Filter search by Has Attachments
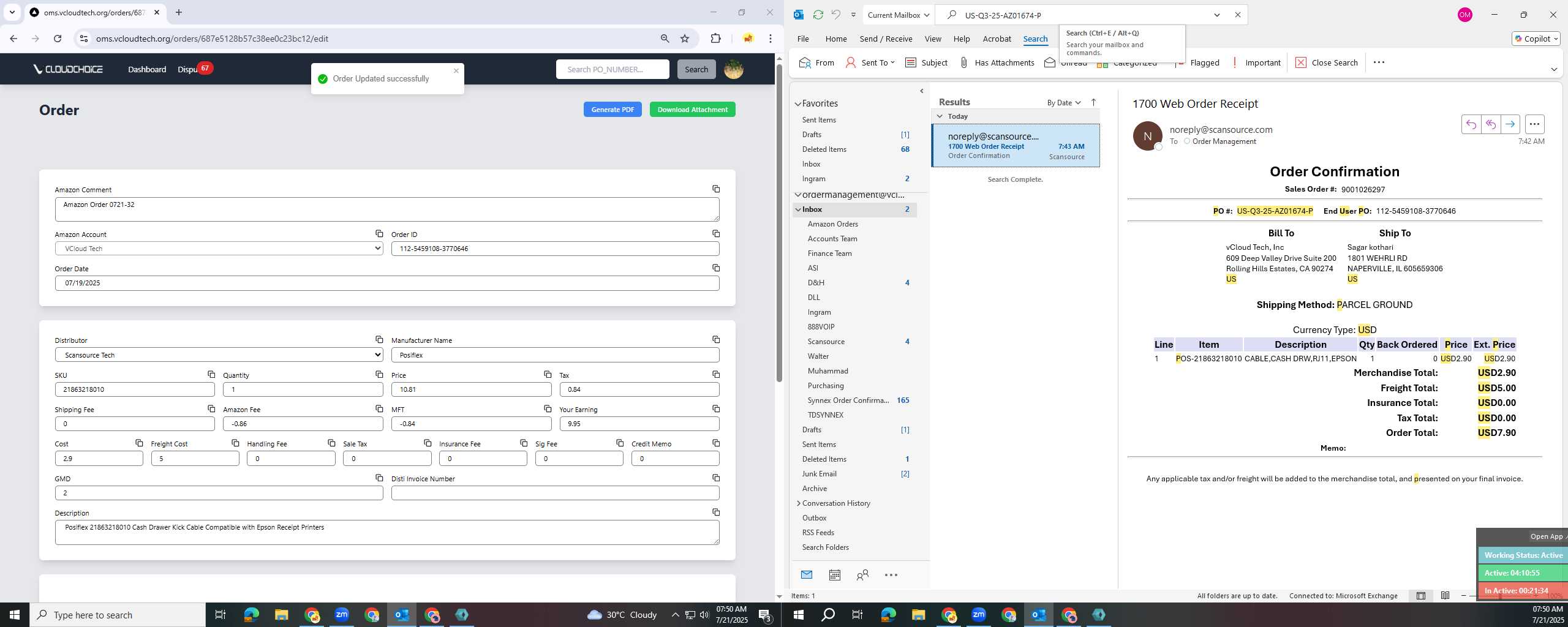 (x=996, y=62)
